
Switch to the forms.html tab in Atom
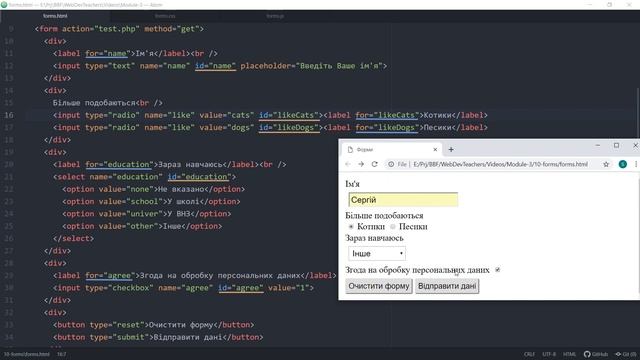click(x=55, y=16)
